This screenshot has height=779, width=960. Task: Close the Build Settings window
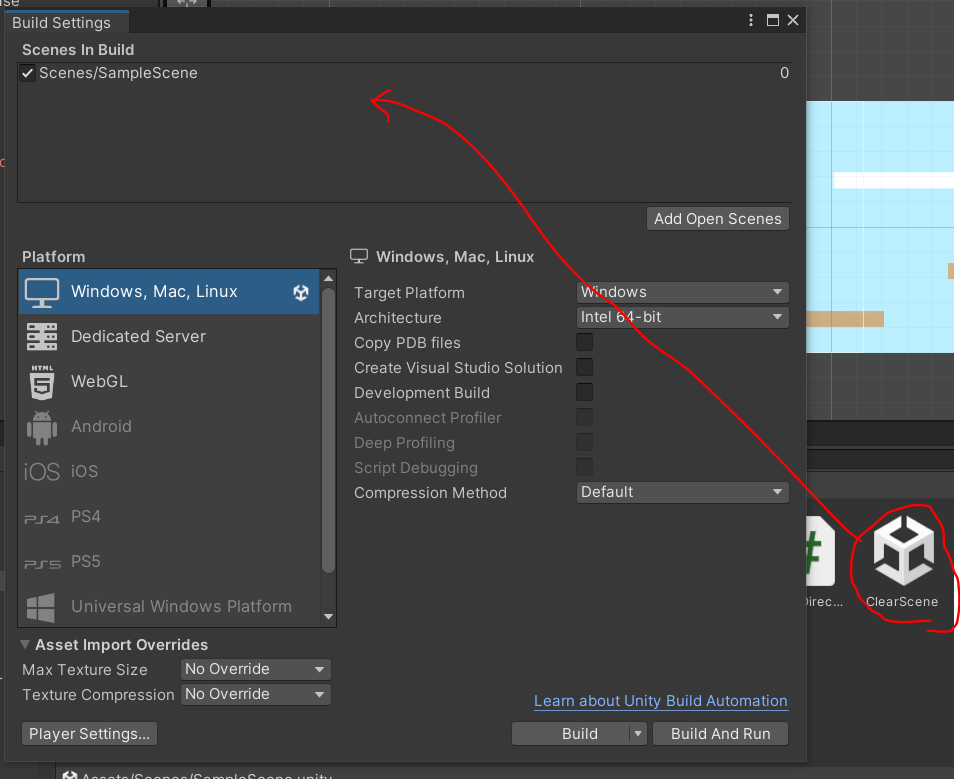coord(793,20)
